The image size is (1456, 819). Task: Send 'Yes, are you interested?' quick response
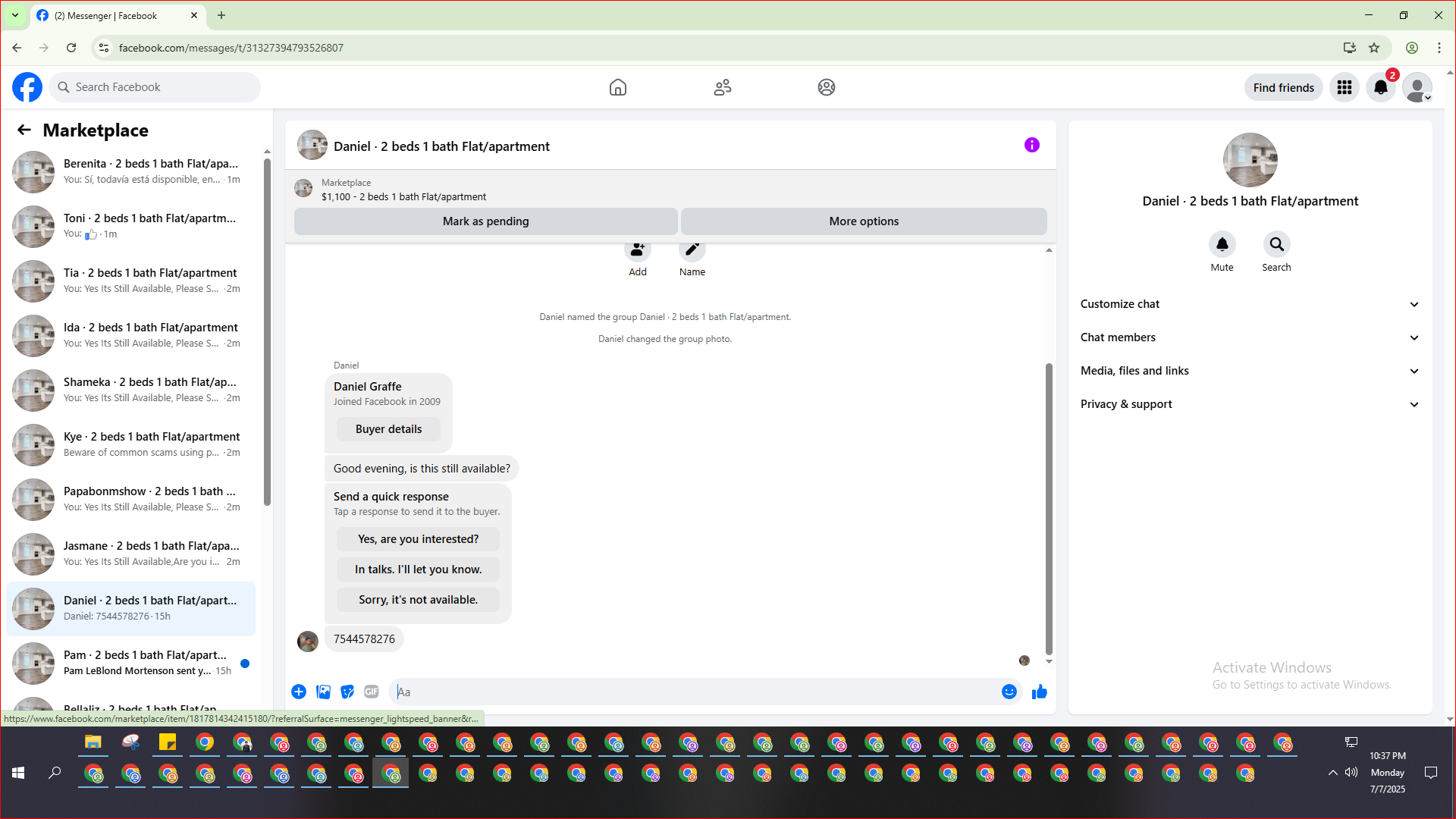tap(418, 539)
